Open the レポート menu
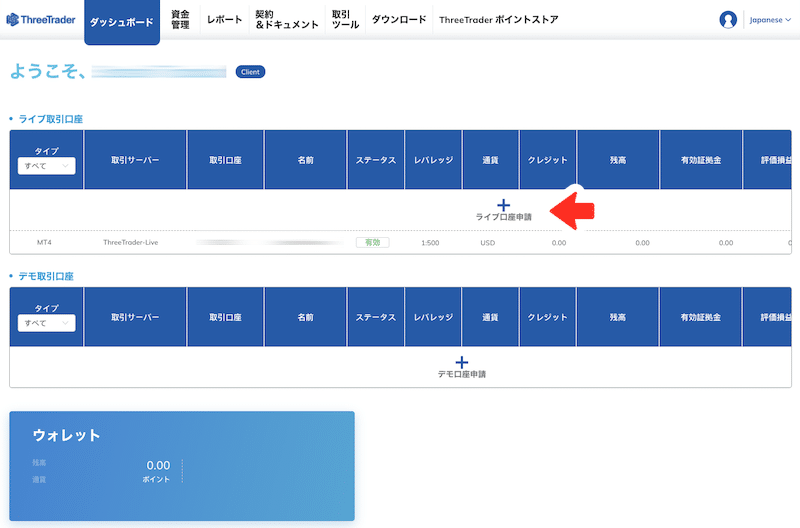This screenshot has height=528, width=800. [224, 19]
